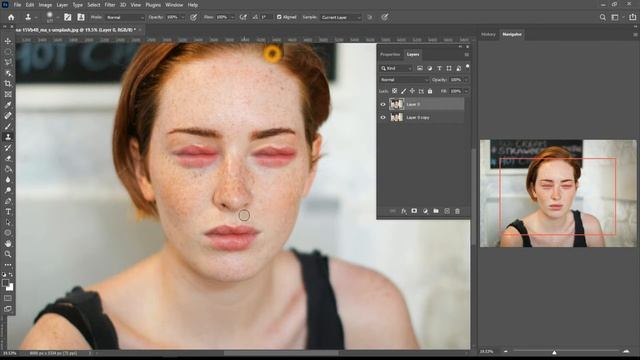Toggle Lock transparent pixels
The width and height of the screenshot is (640, 360).
click(x=394, y=91)
